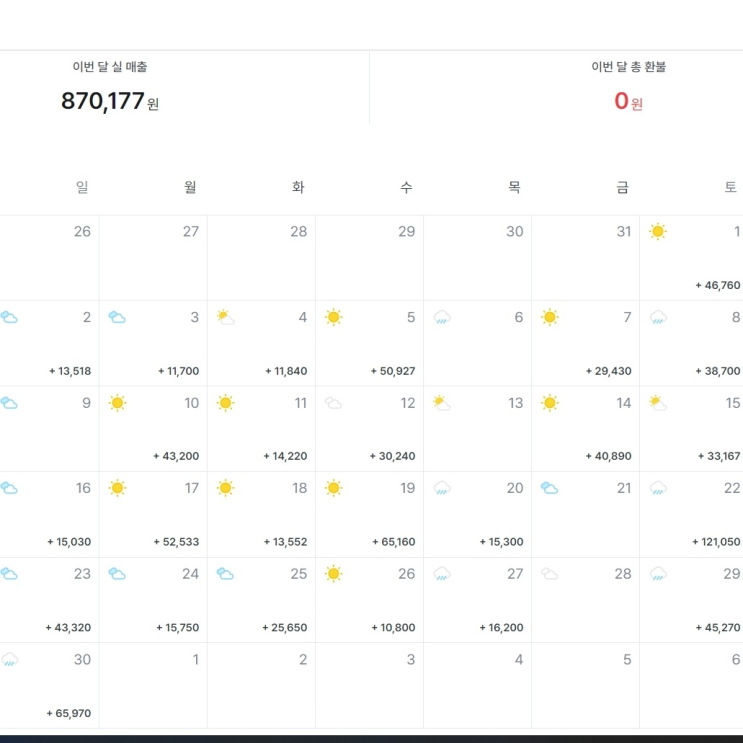Select the +43,200 sales amount on day 10
The width and height of the screenshot is (743, 743).
(176, 456)
